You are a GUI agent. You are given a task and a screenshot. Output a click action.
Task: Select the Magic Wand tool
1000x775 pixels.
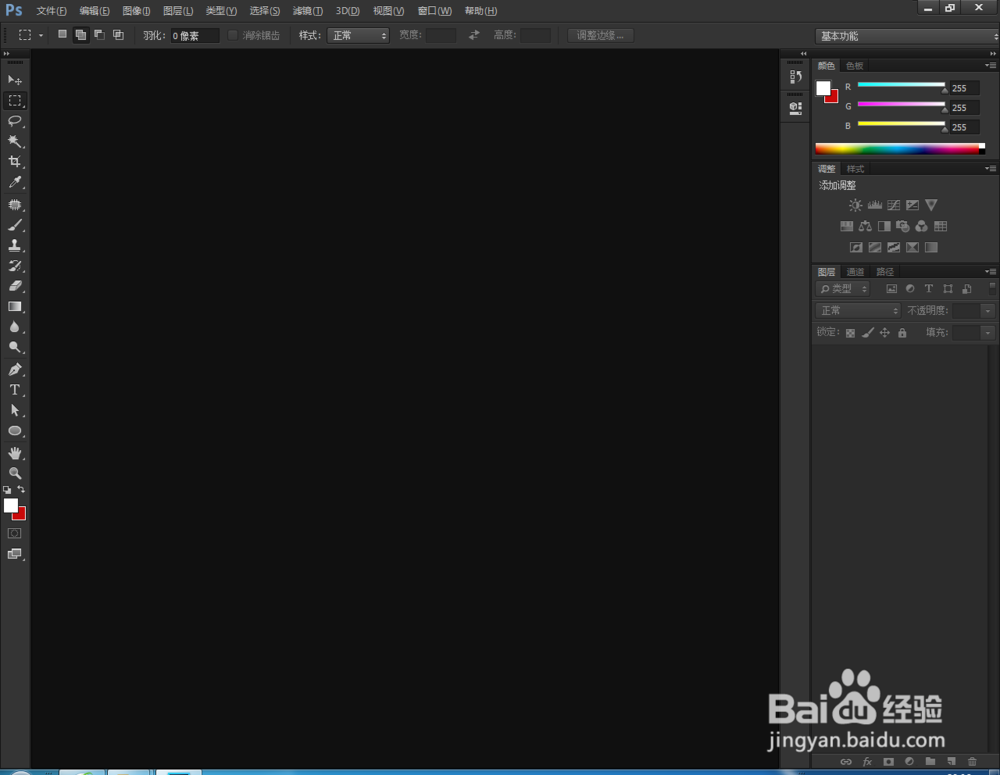pyautogui.click(x=15, y=141)
